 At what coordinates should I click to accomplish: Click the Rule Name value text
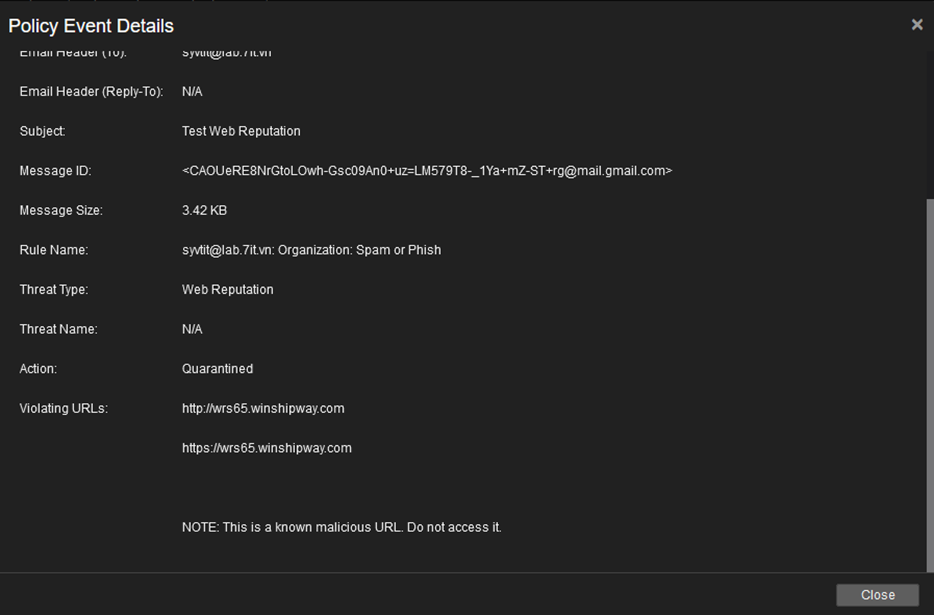[312, 250]
